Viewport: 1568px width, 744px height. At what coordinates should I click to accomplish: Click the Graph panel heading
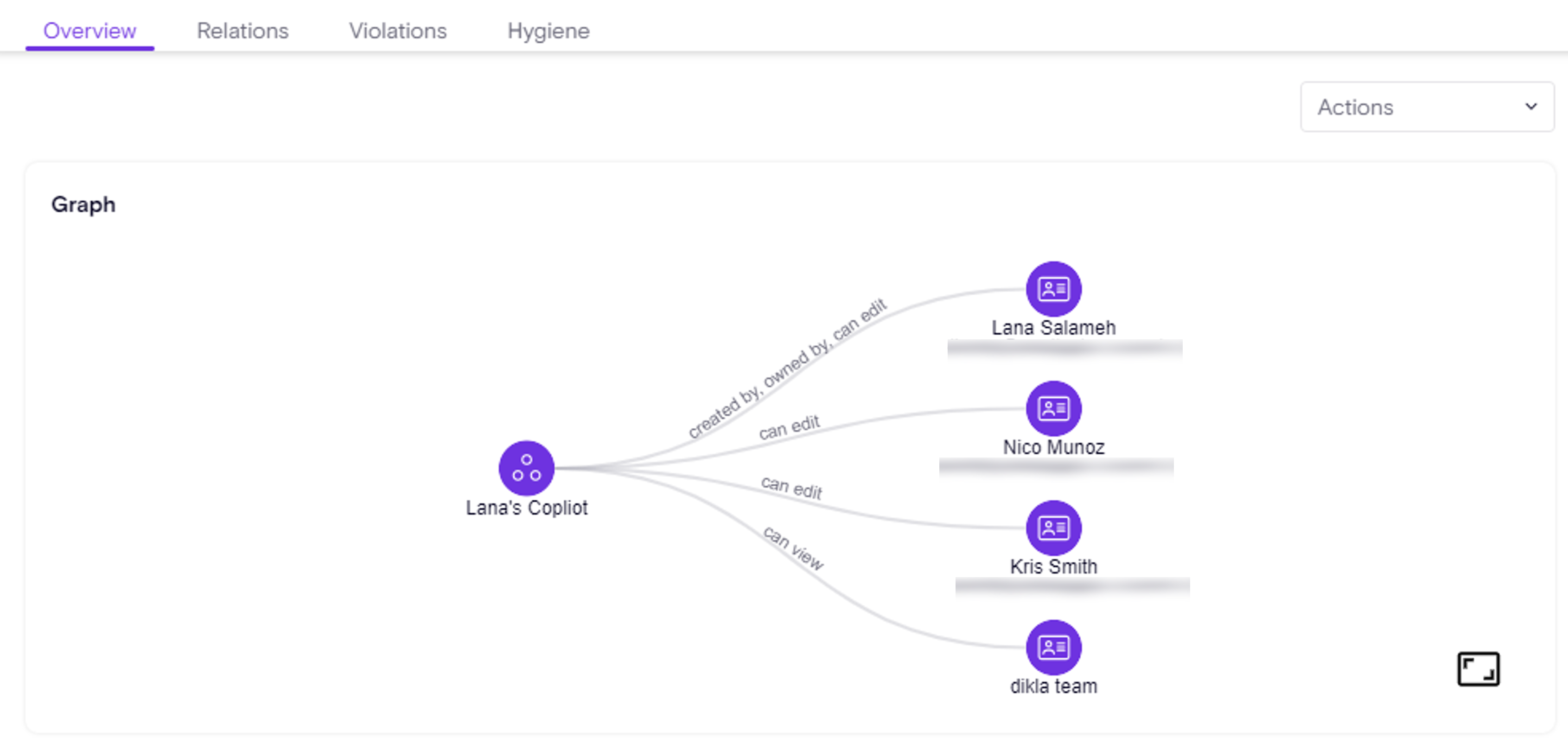tap(83, 204)
